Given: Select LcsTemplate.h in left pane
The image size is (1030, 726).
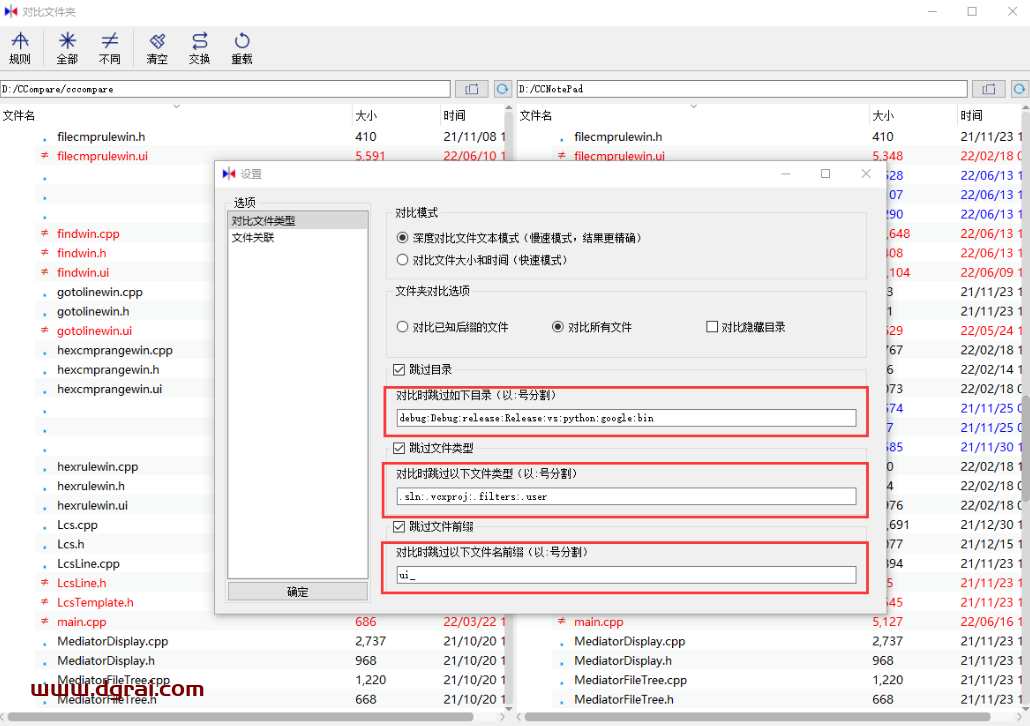Looking at the screenshot, I should (x=95, y=602).
